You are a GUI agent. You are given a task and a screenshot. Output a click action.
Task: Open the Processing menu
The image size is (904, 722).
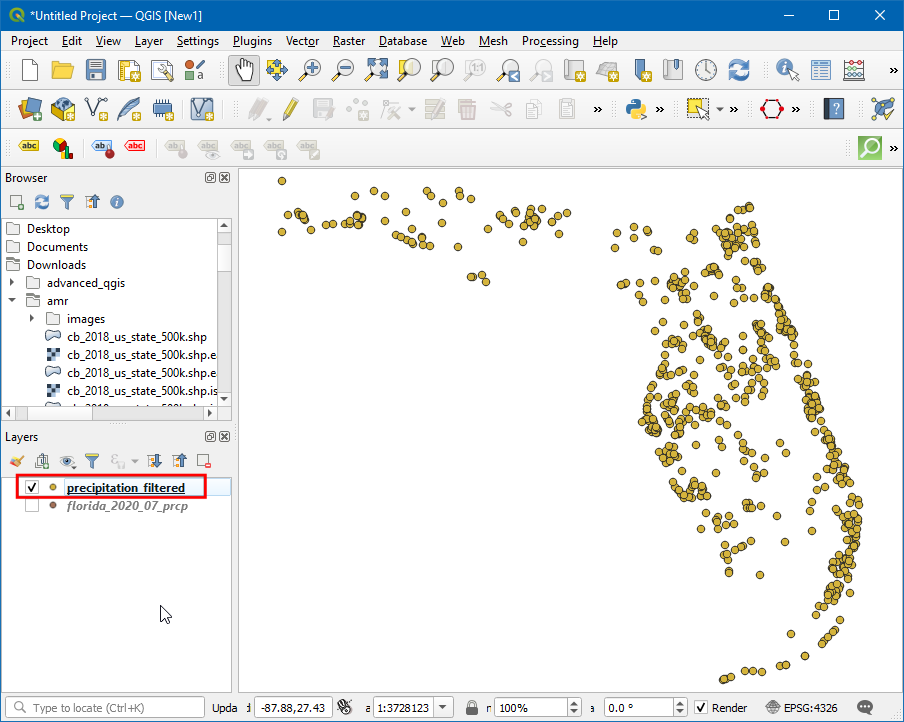(549, 41)
